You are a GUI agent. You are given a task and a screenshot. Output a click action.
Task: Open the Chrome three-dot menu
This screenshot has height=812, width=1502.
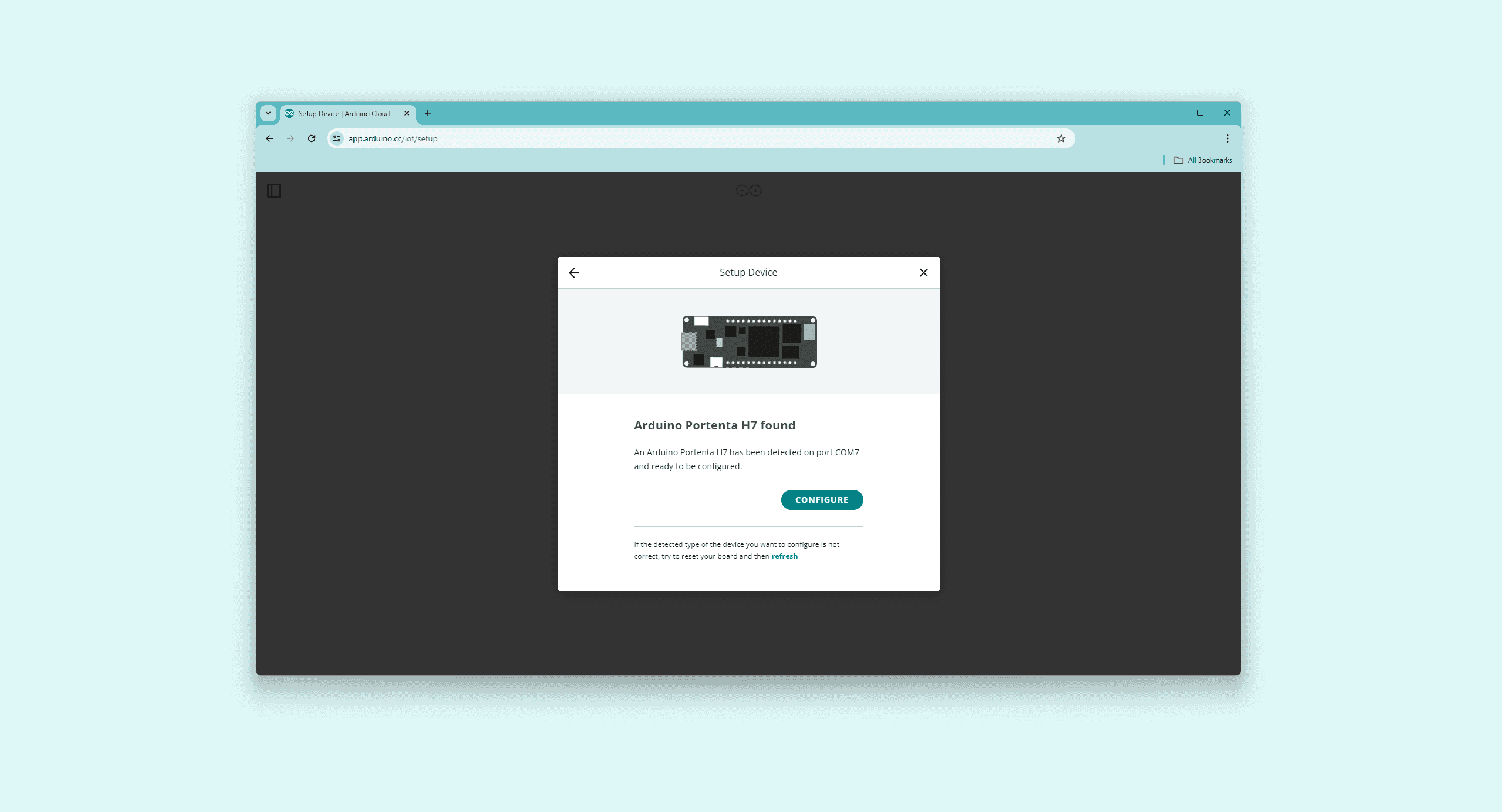[1227, 139]
